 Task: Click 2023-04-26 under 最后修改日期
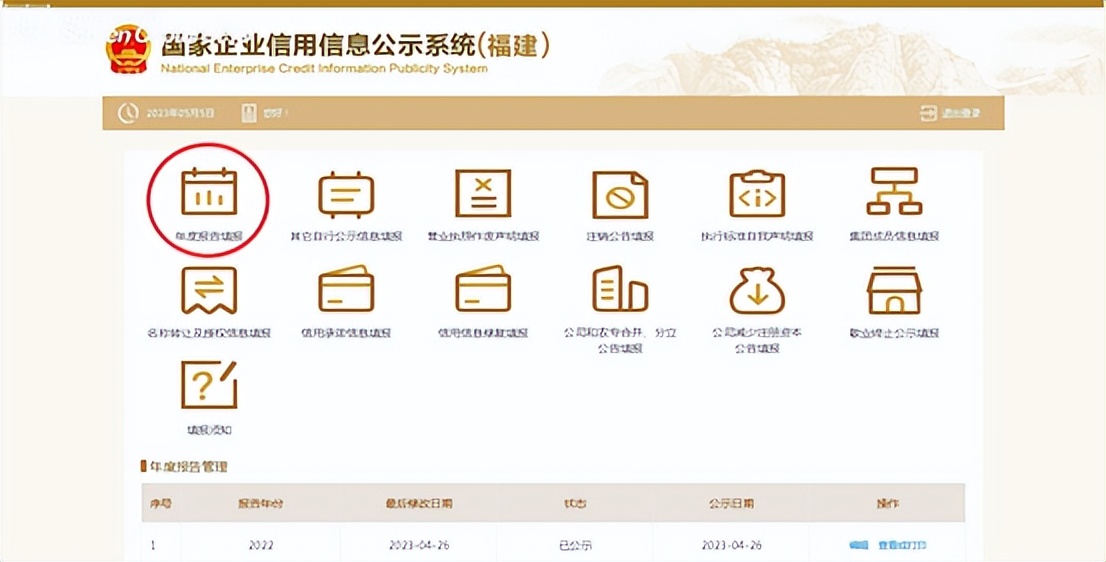coord(419,546)
